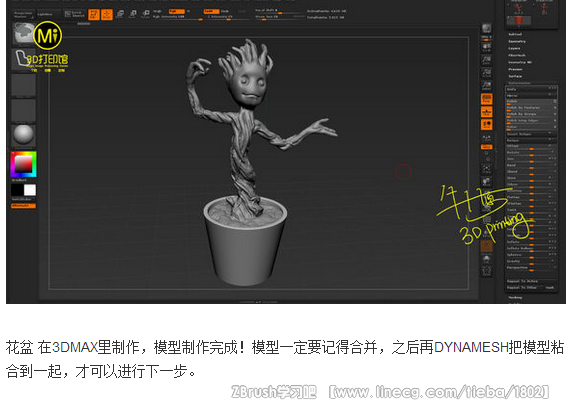Expand the Geometry HD section
The width and height of the screenshot is (586, 409).
(520, 62)
